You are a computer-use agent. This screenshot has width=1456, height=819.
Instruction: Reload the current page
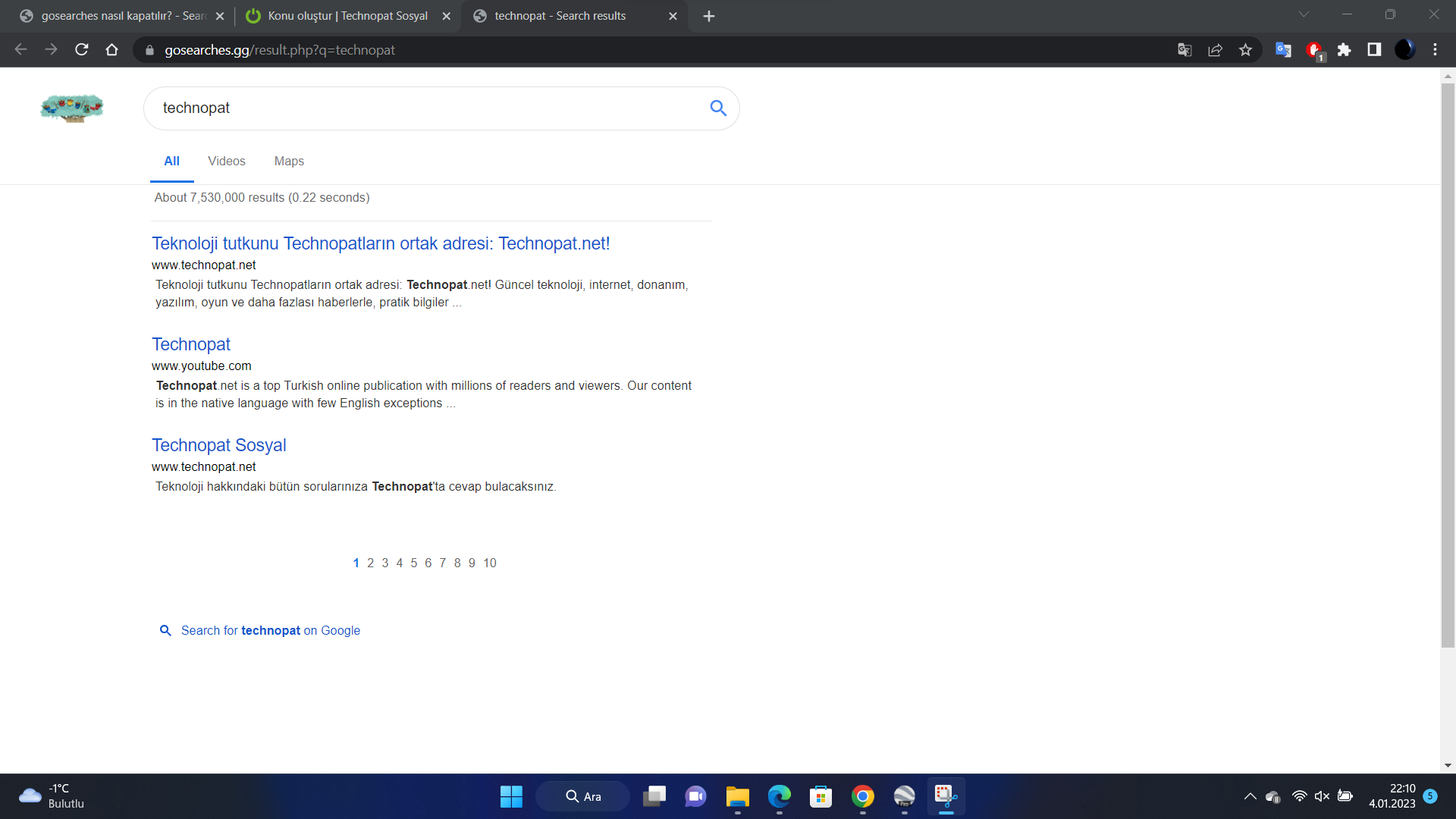point(82,50)
